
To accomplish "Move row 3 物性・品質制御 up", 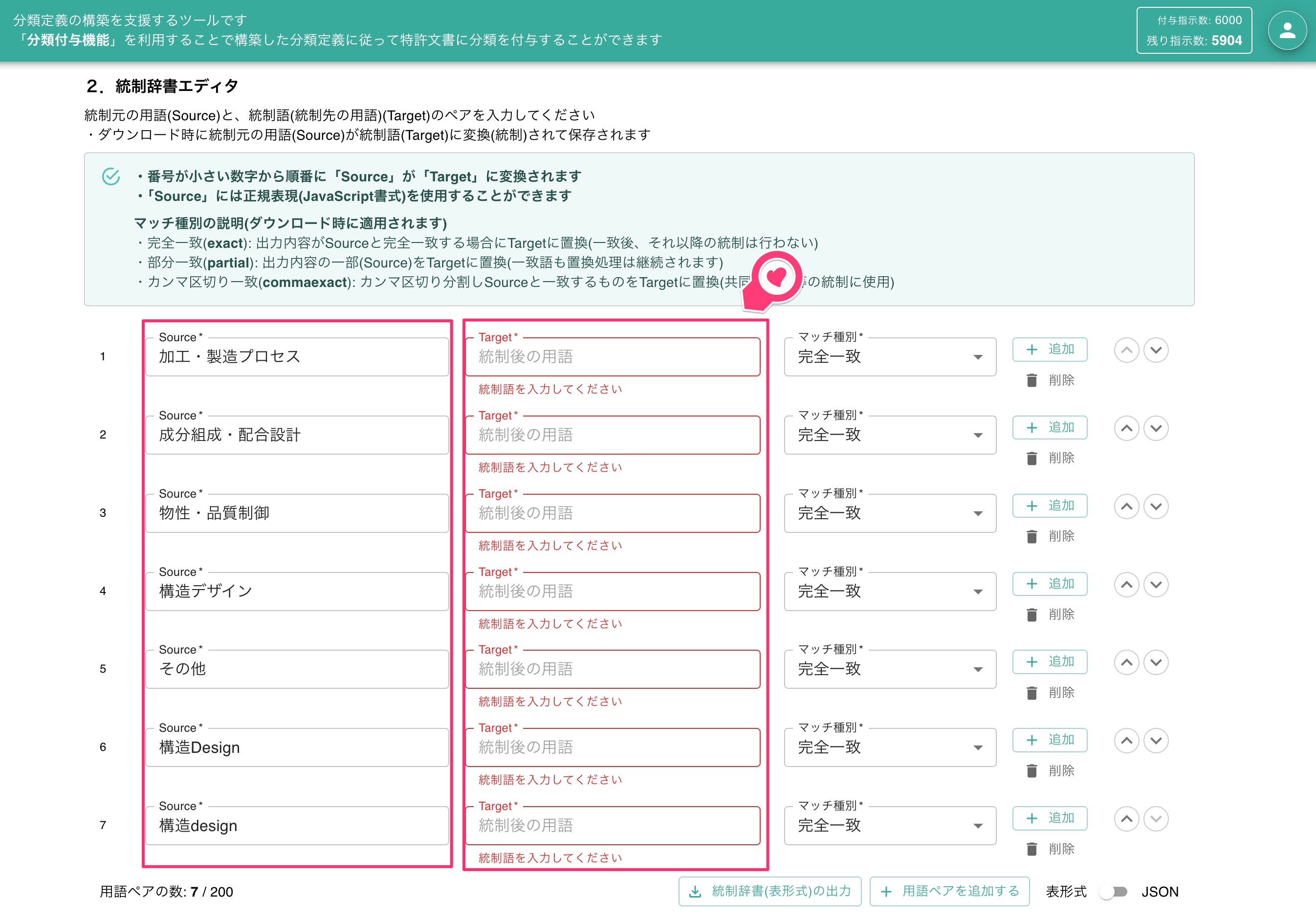I will click(1126, 506).
